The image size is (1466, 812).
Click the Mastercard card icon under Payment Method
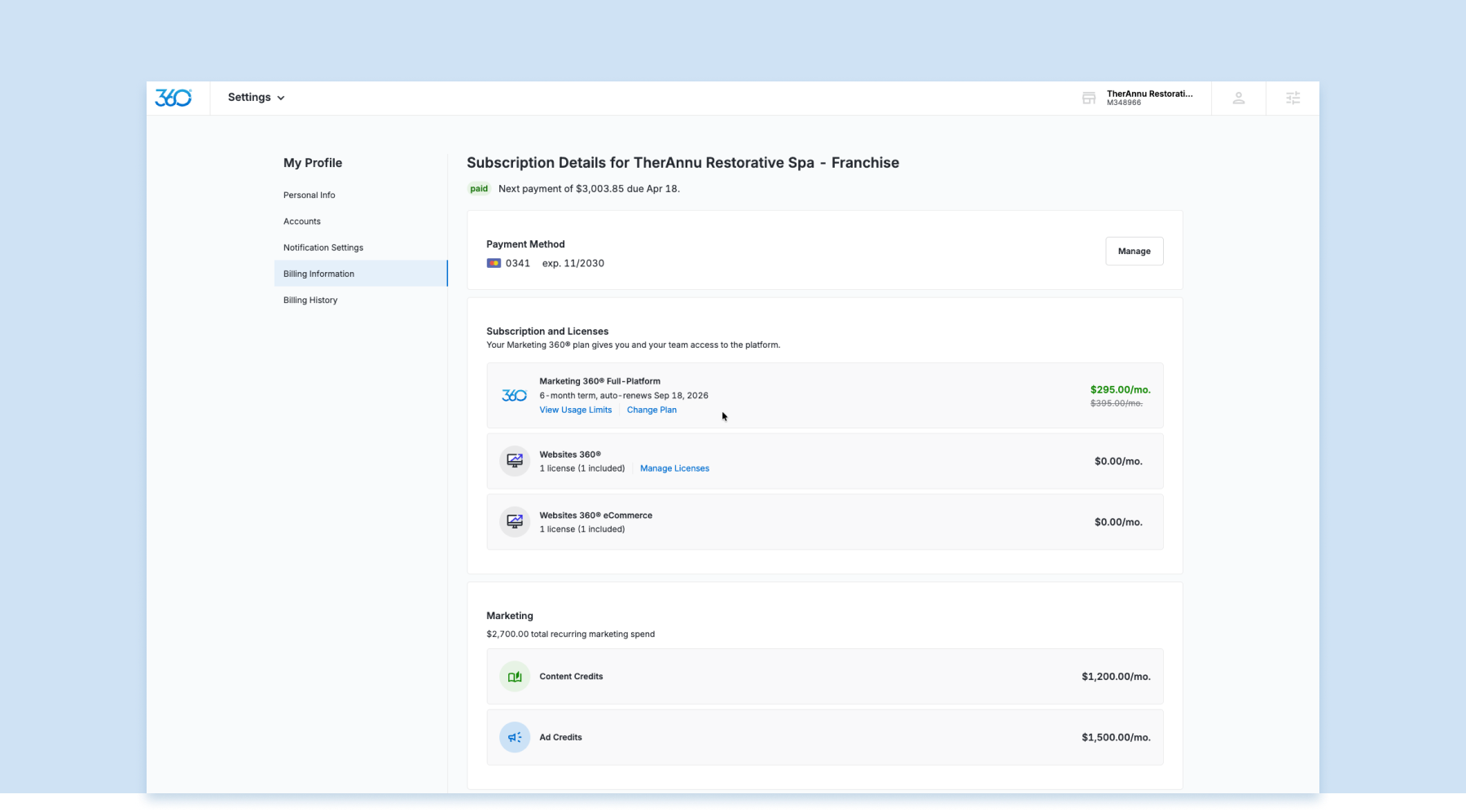tap(494, 263)
